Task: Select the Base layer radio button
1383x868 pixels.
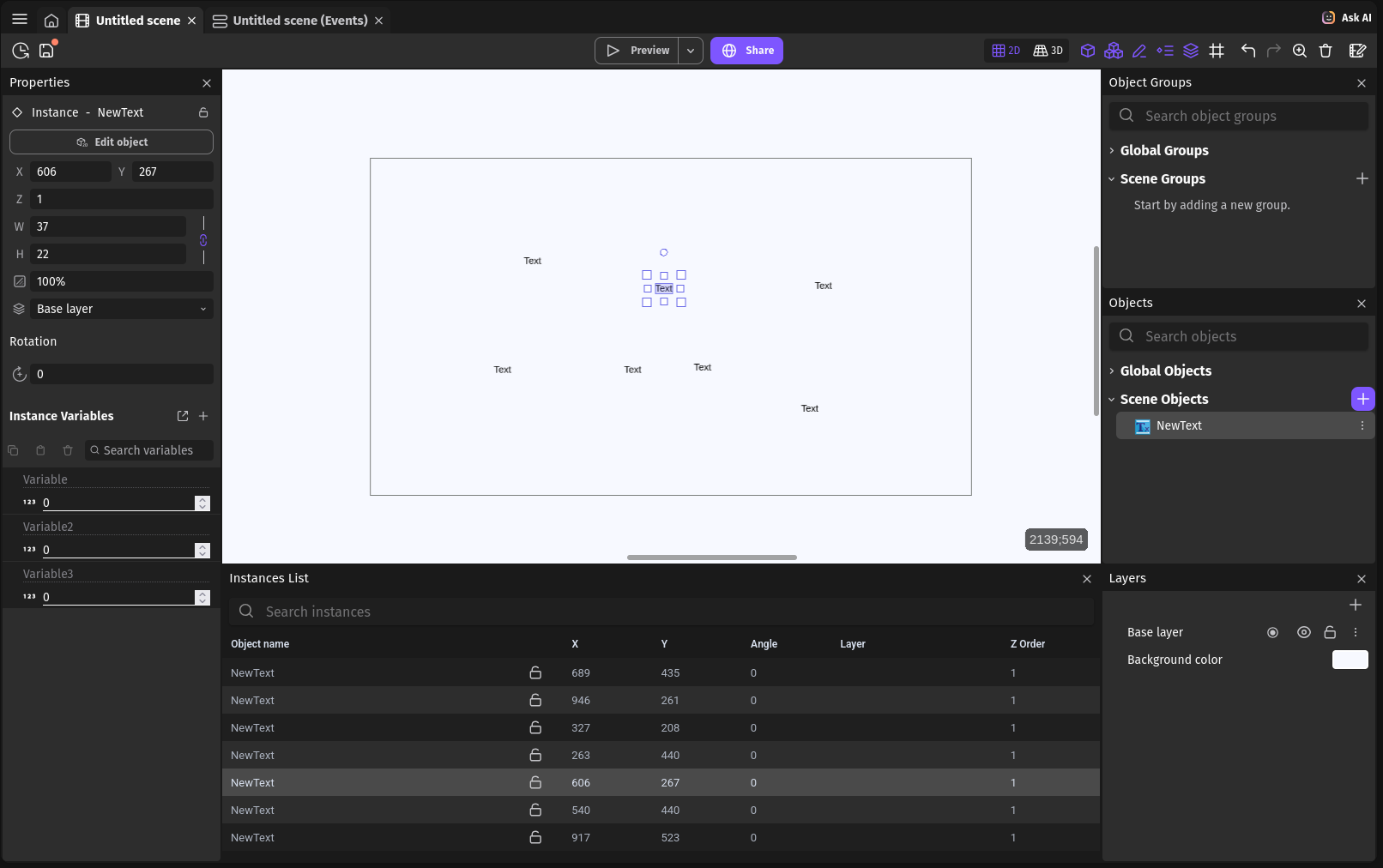Action: 1273,632
